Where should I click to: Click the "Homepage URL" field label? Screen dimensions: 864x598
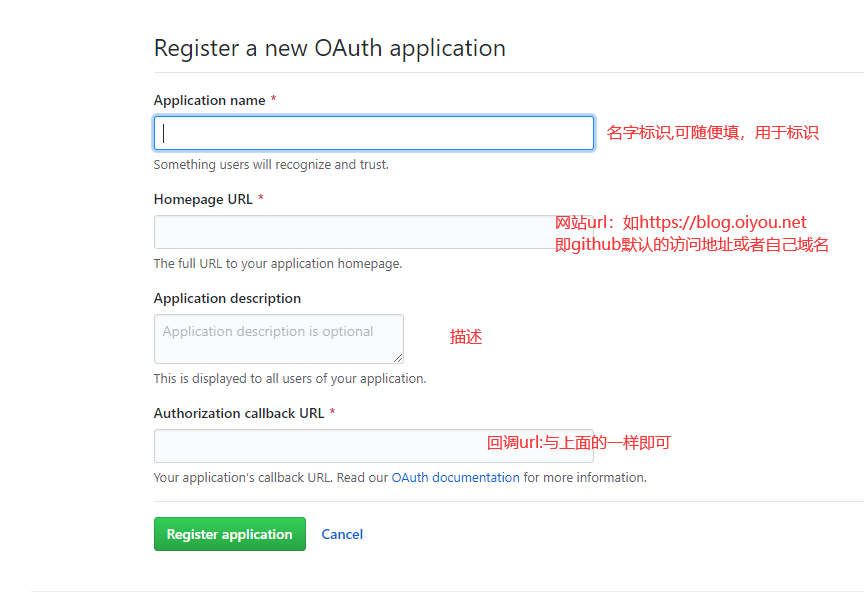(x=203, y=199)
